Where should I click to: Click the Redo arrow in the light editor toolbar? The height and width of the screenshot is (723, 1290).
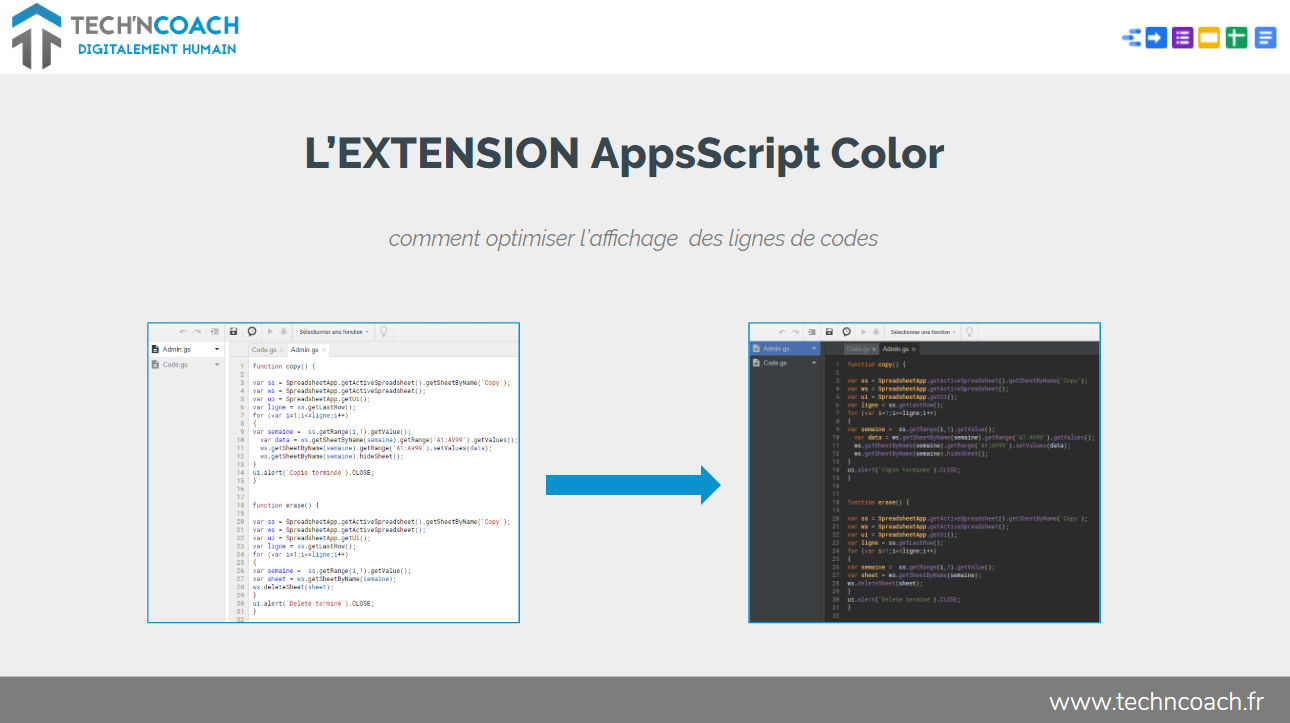click(197, 331)
